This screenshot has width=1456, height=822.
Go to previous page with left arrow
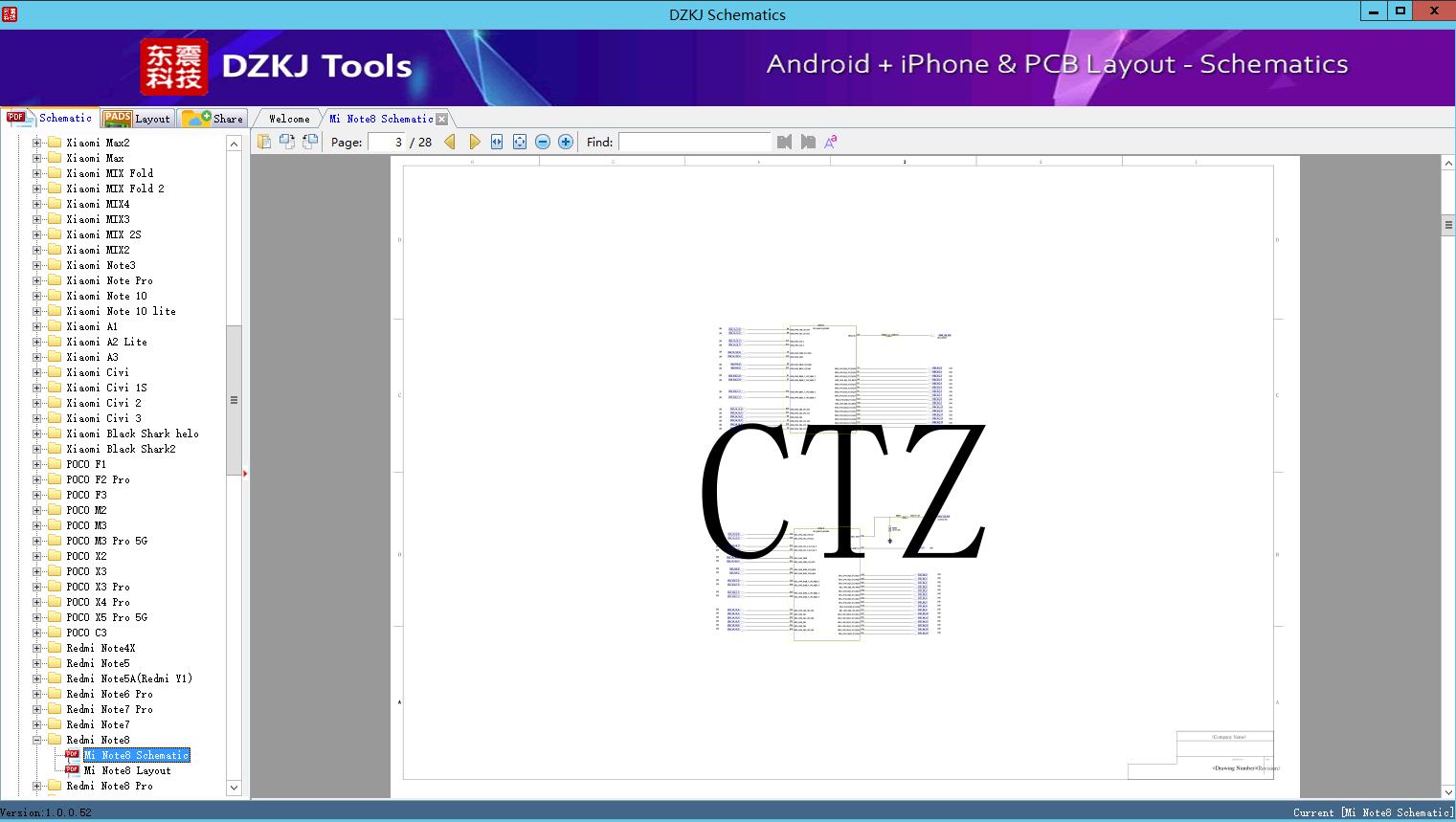click(x=450, y=142)
